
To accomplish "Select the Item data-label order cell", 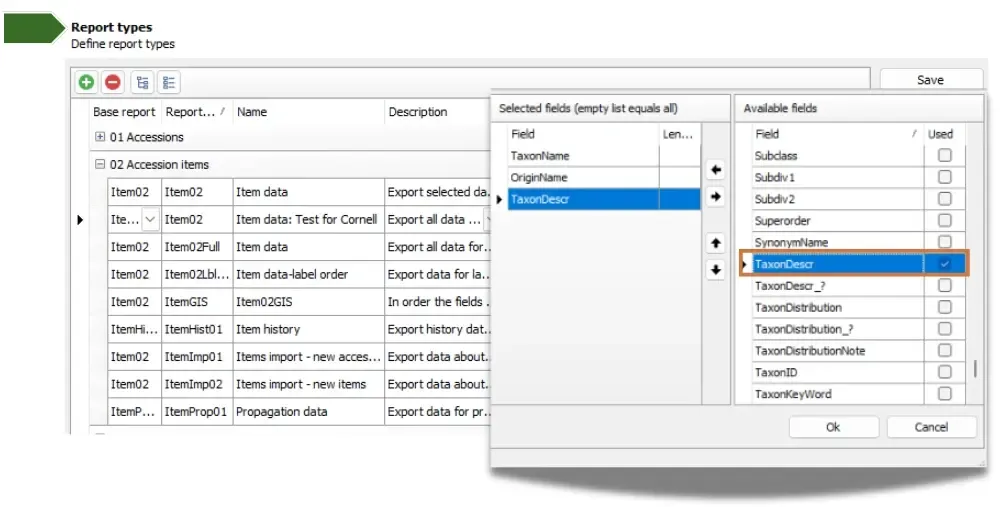I will click(x=309, y=274).
